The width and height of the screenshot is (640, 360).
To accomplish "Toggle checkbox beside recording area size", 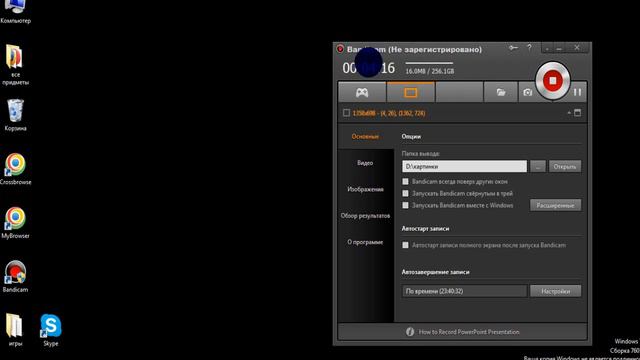I will (x=346, y=113).
